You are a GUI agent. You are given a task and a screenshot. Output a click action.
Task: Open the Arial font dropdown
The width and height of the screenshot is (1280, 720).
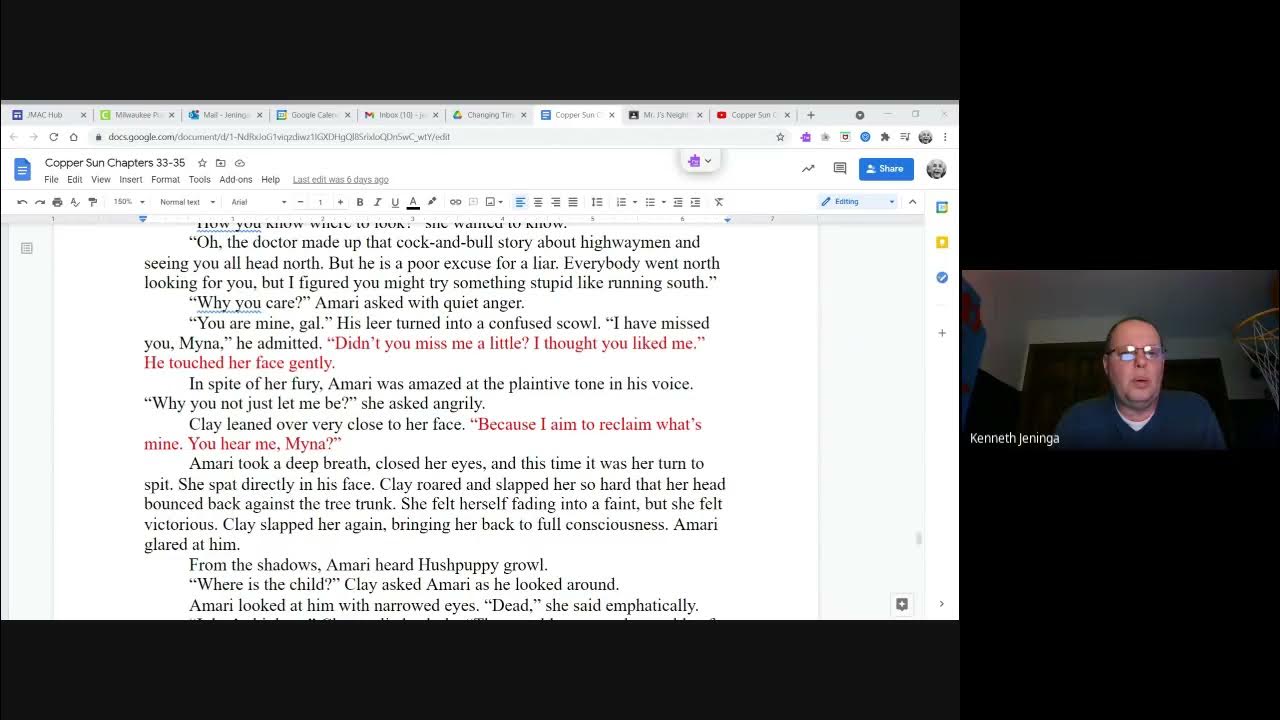coord(259,202)
